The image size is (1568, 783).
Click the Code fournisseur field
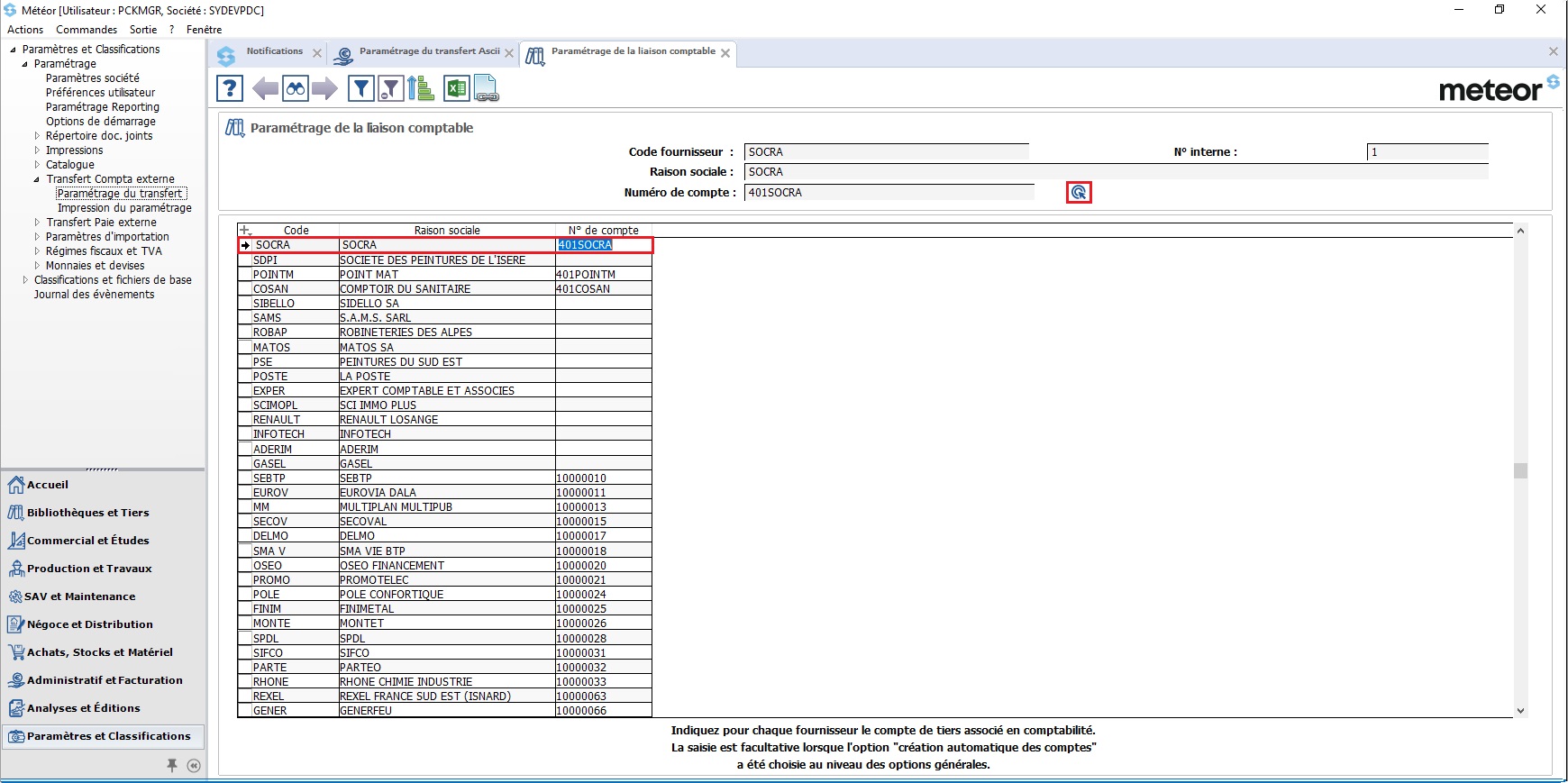887,152
